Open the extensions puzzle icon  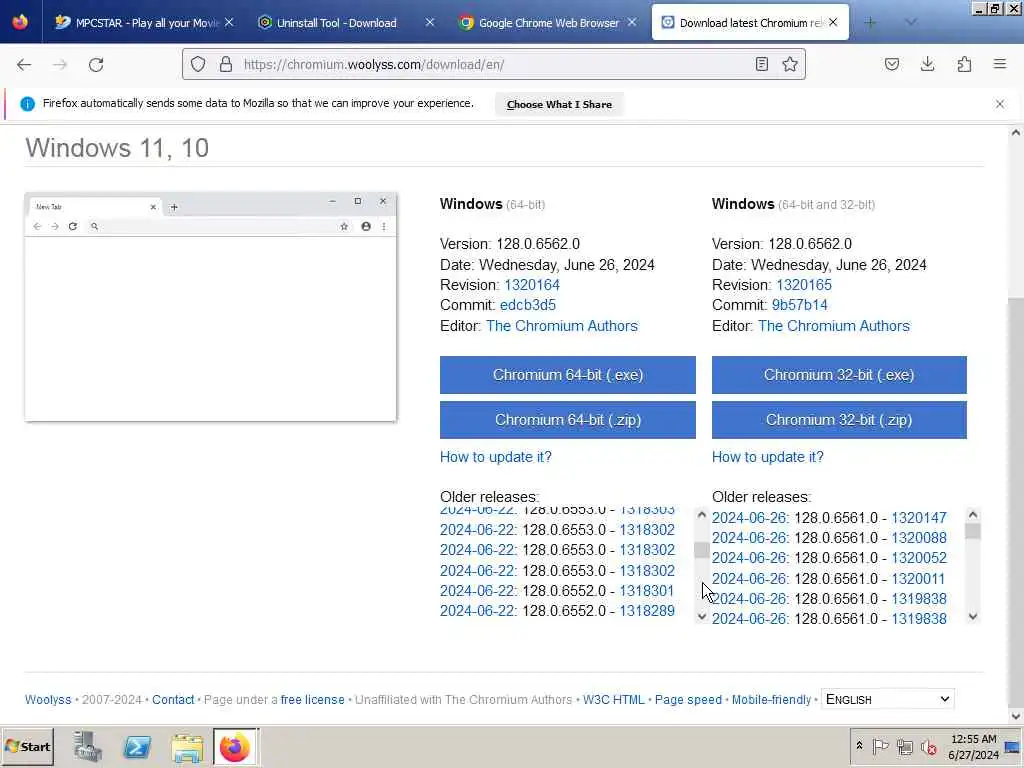tap(964, 64)
